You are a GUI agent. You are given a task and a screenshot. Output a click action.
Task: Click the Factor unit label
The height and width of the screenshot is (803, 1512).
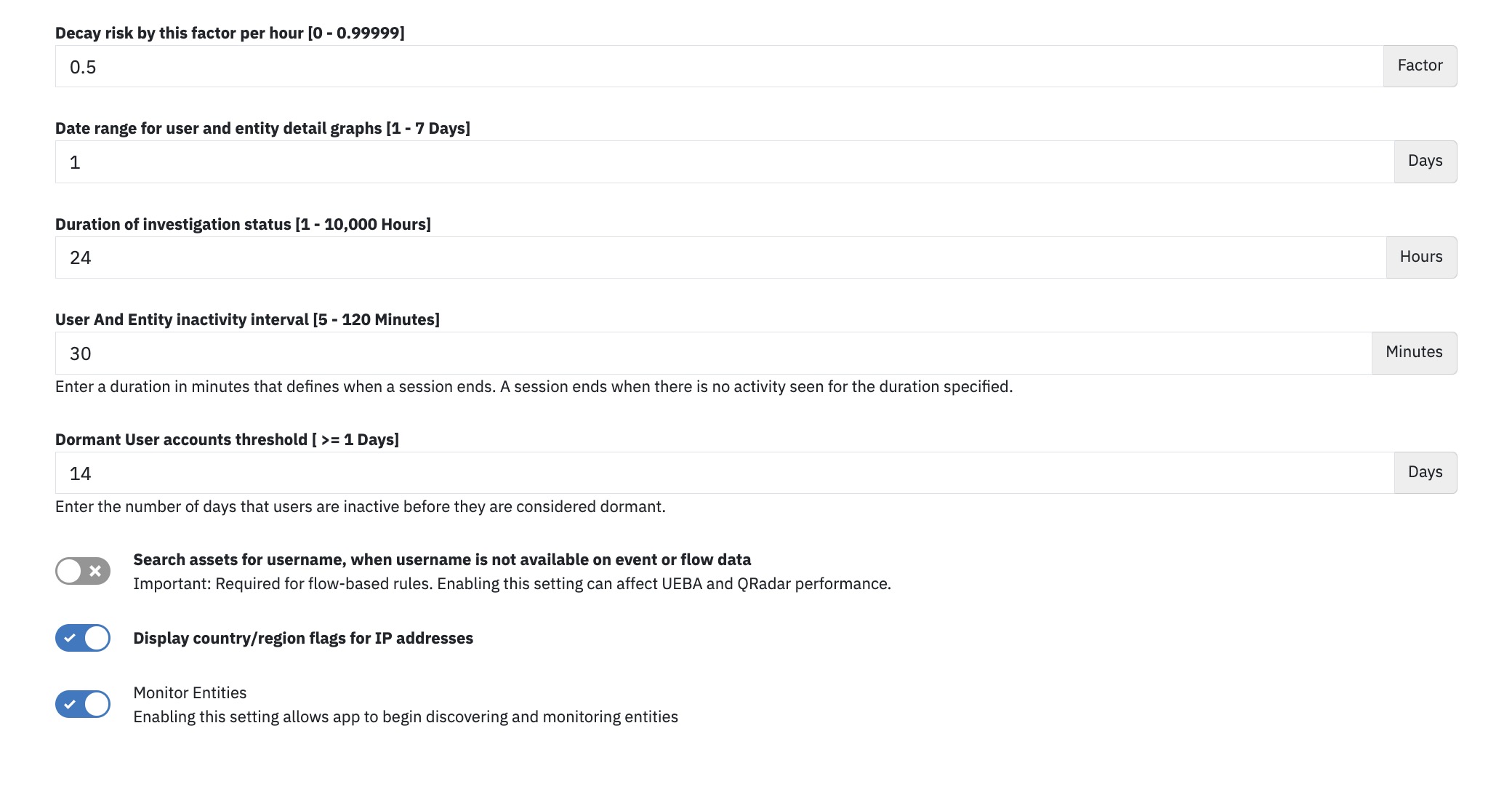point(1420,66)
